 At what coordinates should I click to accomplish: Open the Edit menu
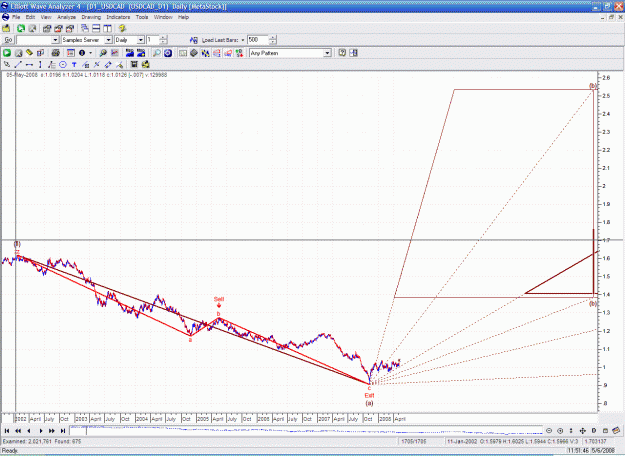coord(30,17)
